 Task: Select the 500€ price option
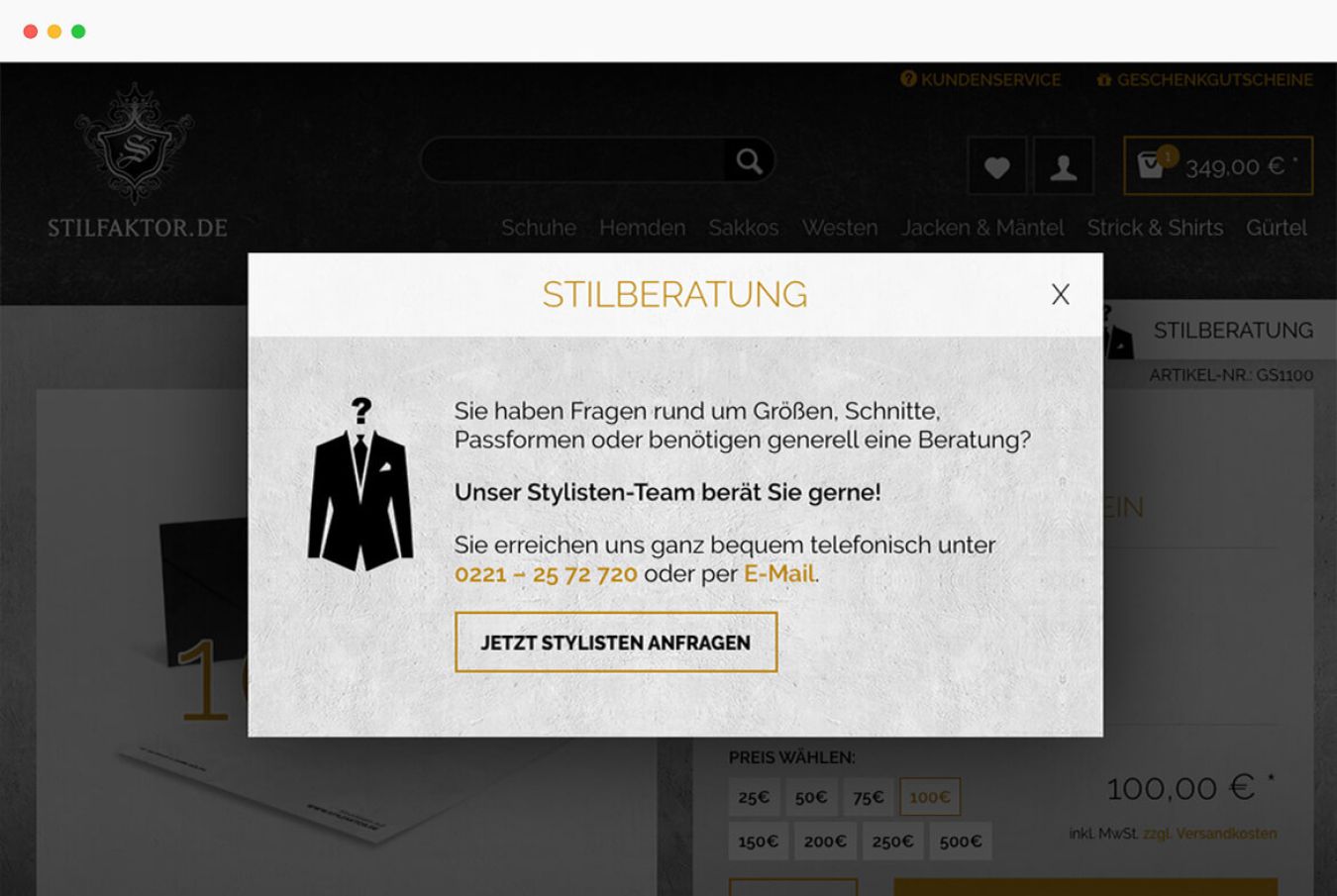click(x=961, y=842)
